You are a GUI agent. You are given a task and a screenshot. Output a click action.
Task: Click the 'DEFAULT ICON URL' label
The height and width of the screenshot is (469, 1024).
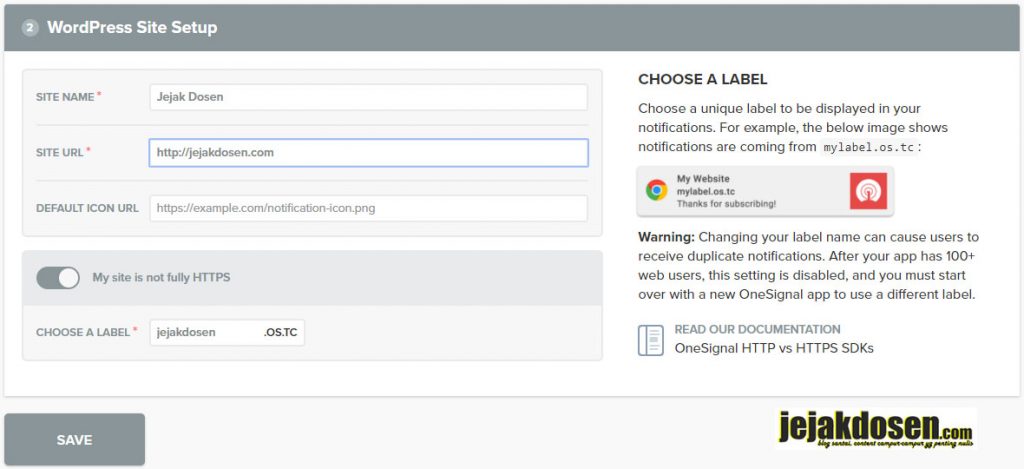tap(88, 208)
